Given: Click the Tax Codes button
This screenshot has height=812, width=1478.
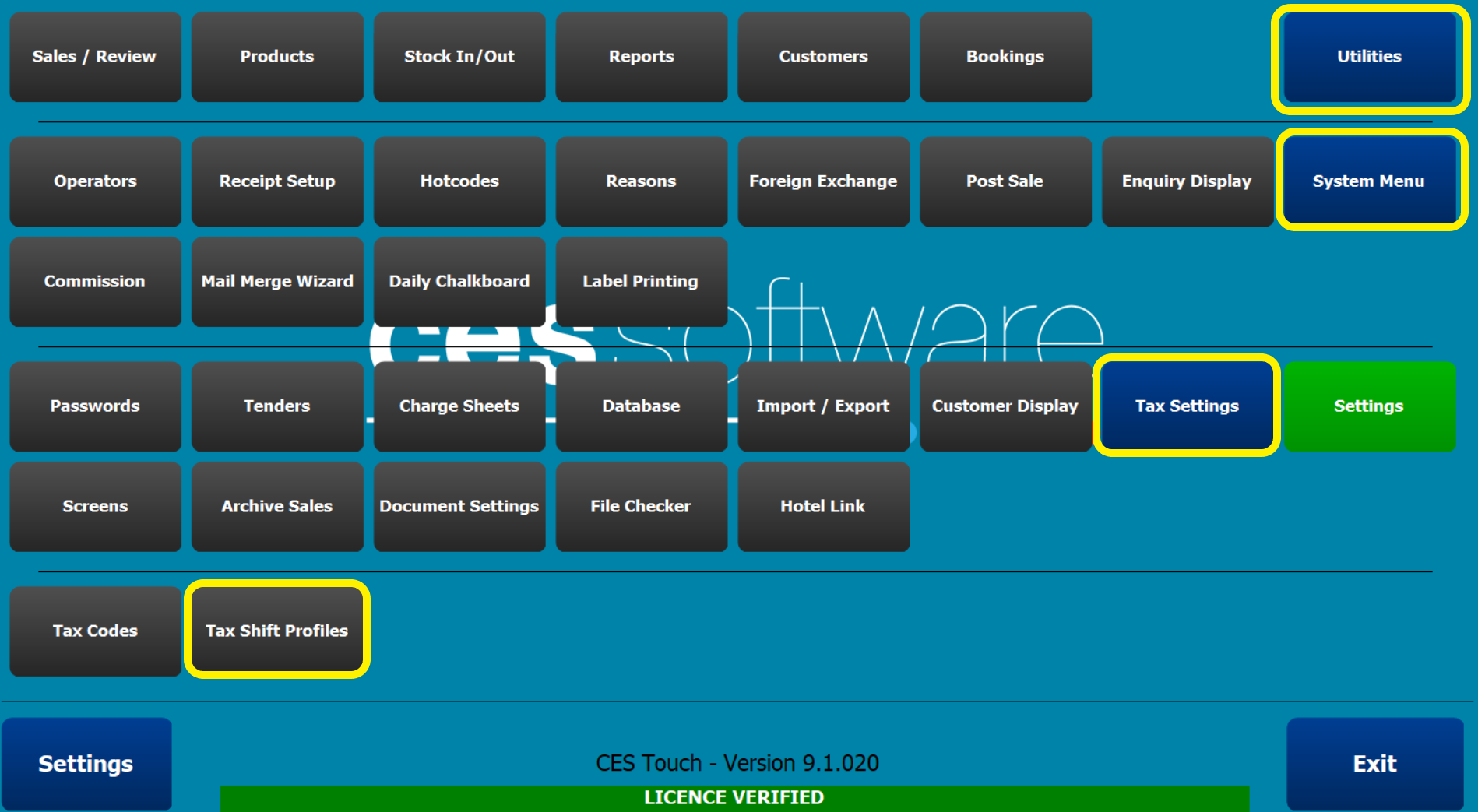Looking at the screenshot, I should 95,631.
